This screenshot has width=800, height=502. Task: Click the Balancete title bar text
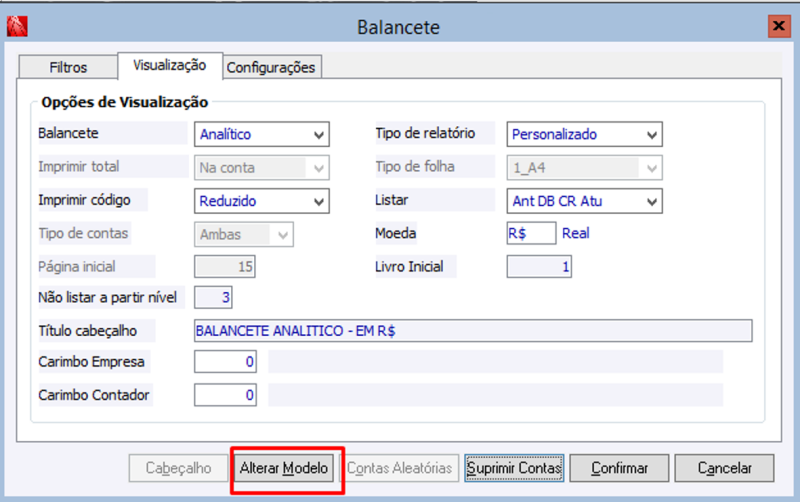pos(398,27)
